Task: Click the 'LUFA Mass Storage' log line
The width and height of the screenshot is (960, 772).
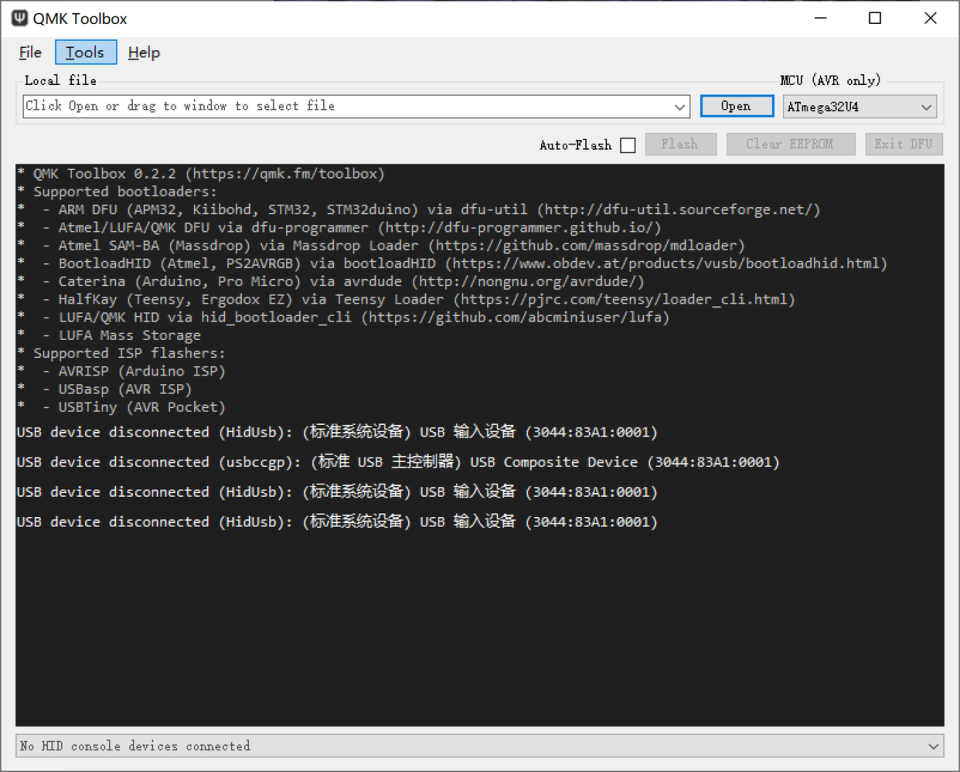Action: coord(109,335)
